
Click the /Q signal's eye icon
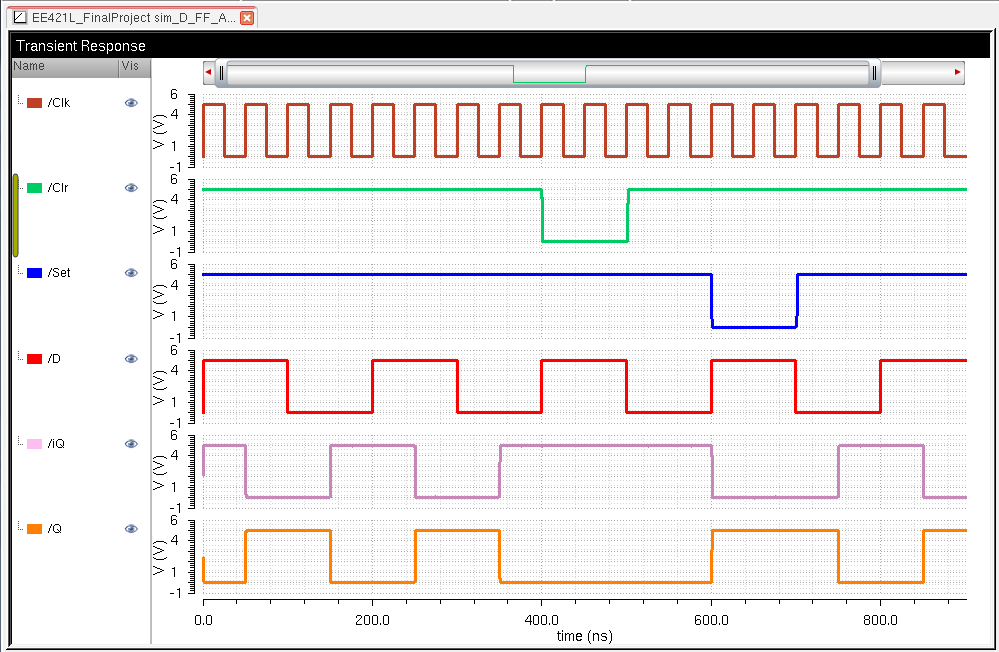click(131, 529)
